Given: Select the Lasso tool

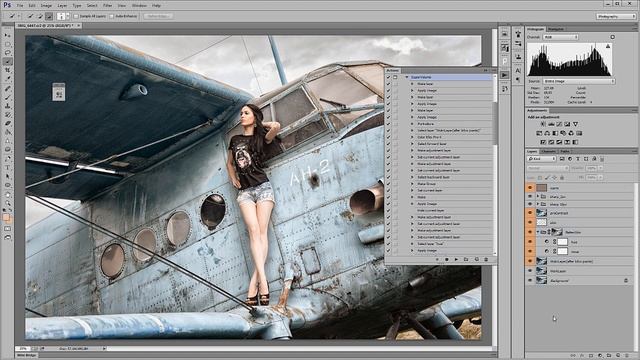Looking at the screenshot, I should click(x=8, y=53).
